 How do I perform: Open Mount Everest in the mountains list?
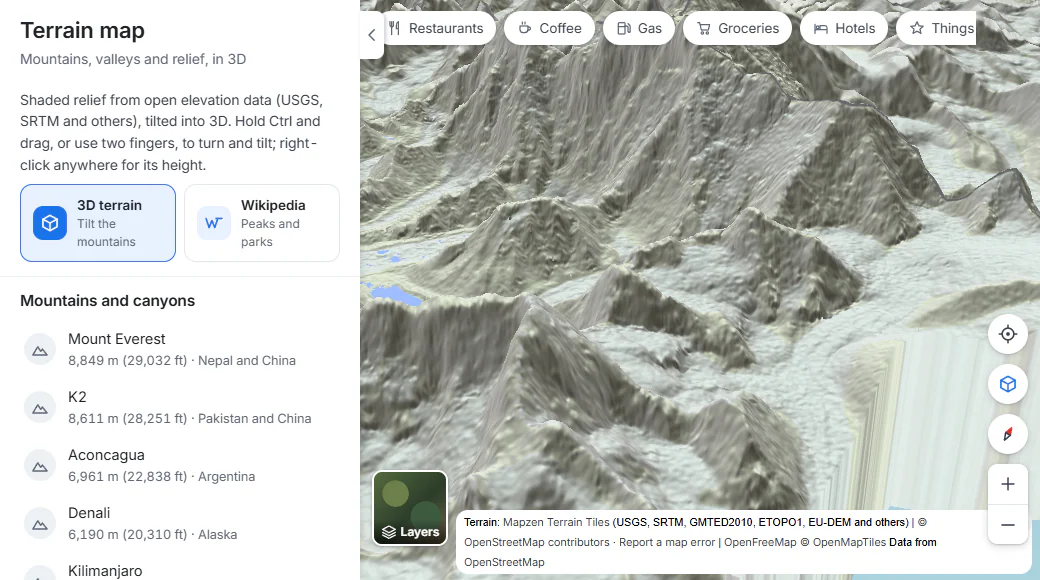180,349
